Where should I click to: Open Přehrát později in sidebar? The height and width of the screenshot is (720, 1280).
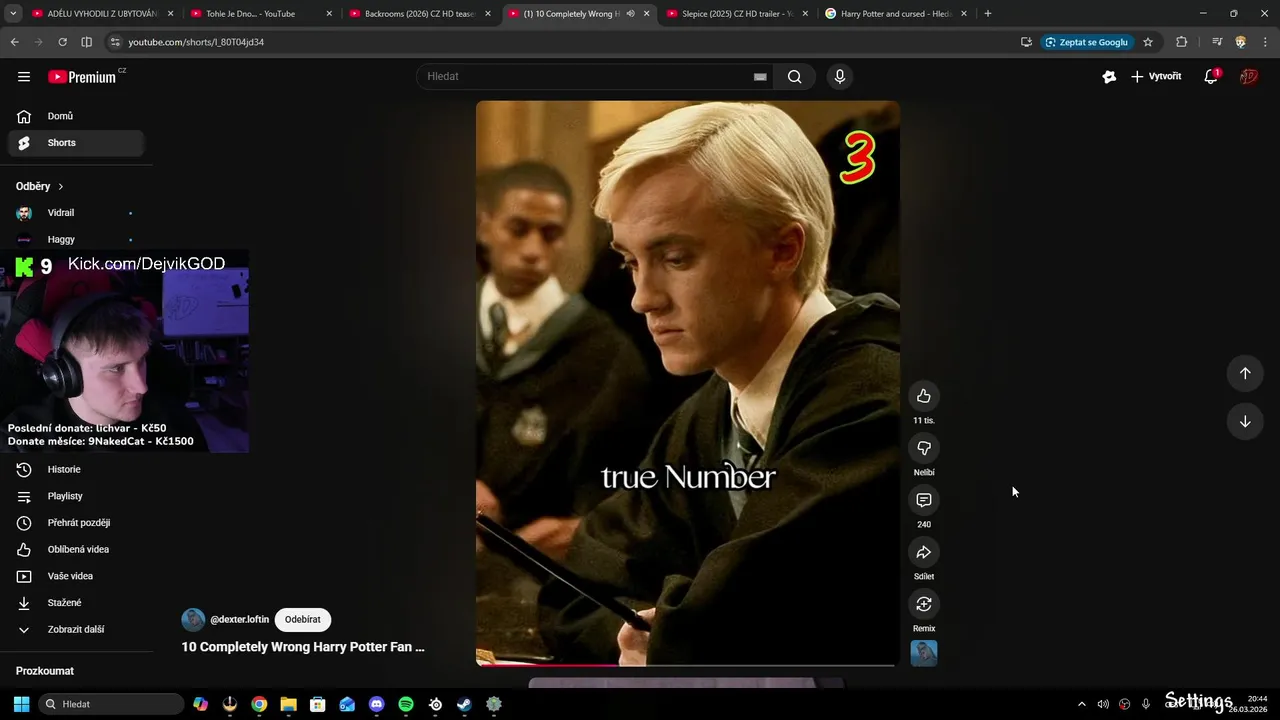click(76, 523)
